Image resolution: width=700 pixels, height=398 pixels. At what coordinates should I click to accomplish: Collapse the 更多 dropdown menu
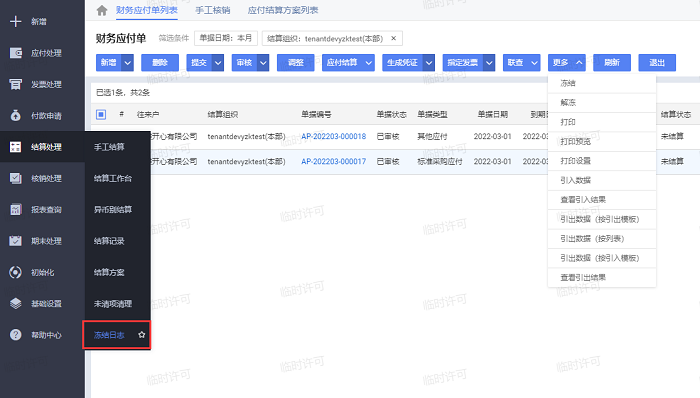pos(567,63)
